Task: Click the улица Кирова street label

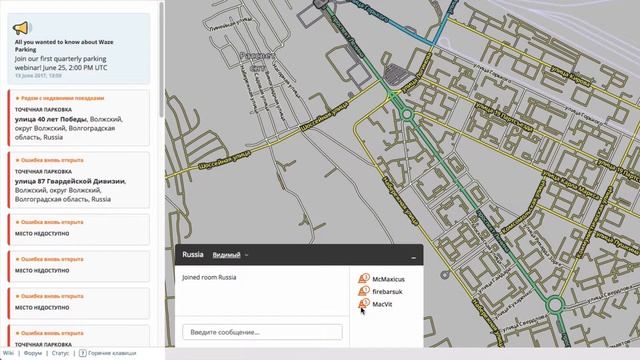Action: (x=571, y=77)
